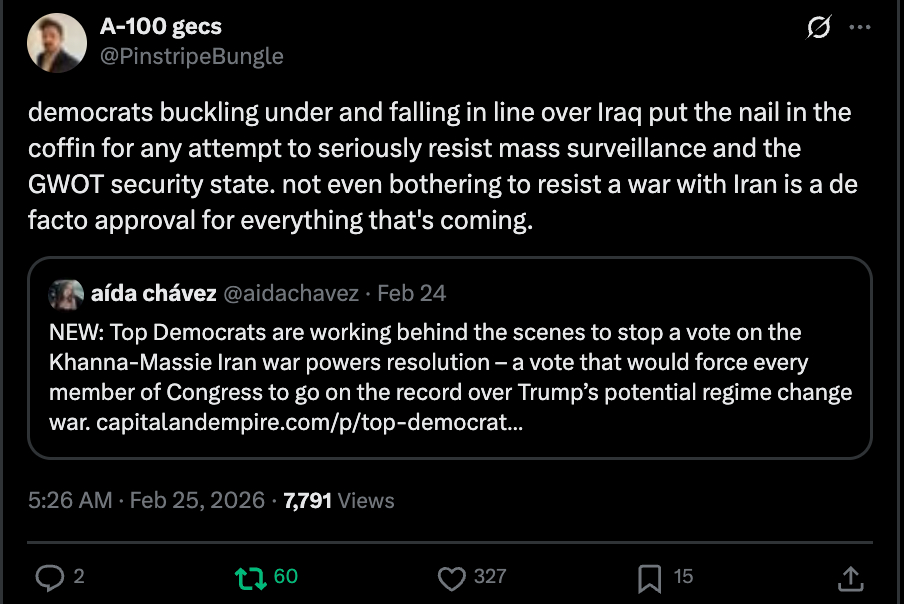This screenshot has width=904, height=604.
Task: Click the 327 likes count
Action: (x=490, y=577)
